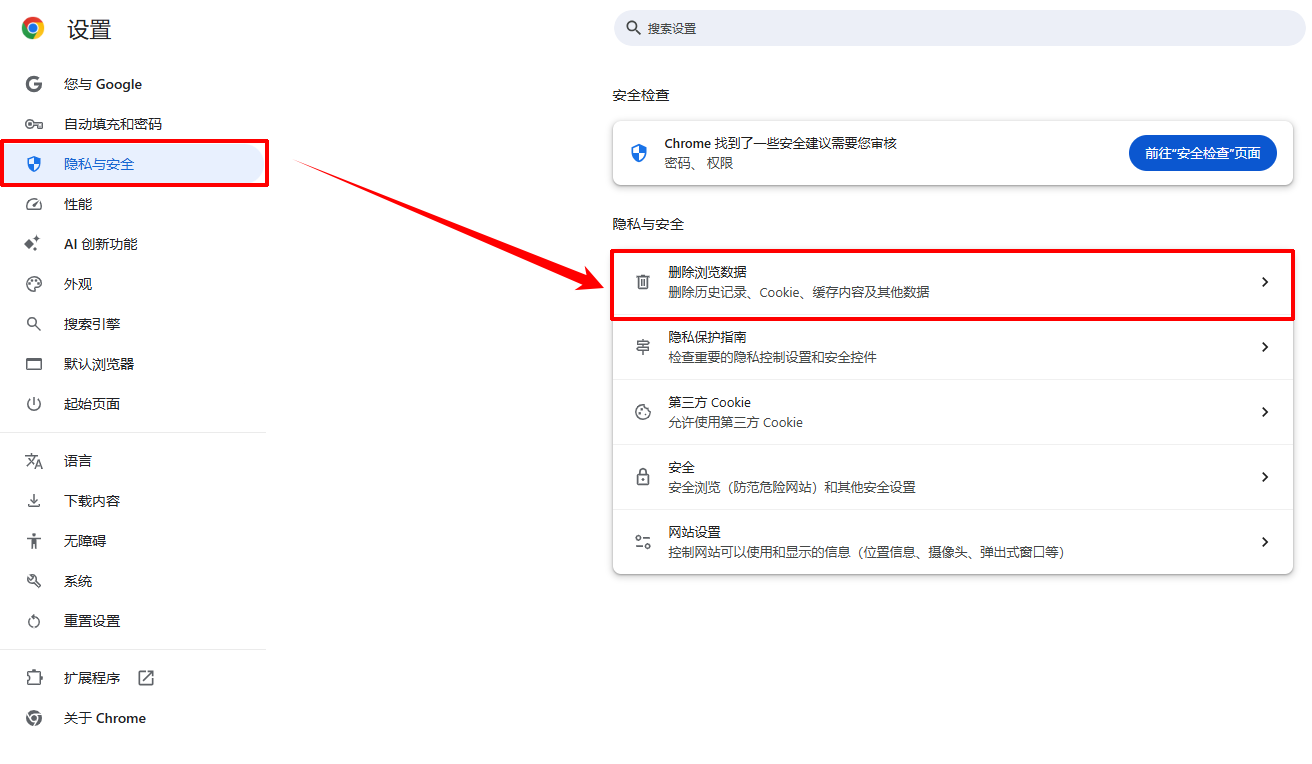Screen dimensions: 1312x764
Task: Click 隐私保护指南 row title
Action: point(707,337)
